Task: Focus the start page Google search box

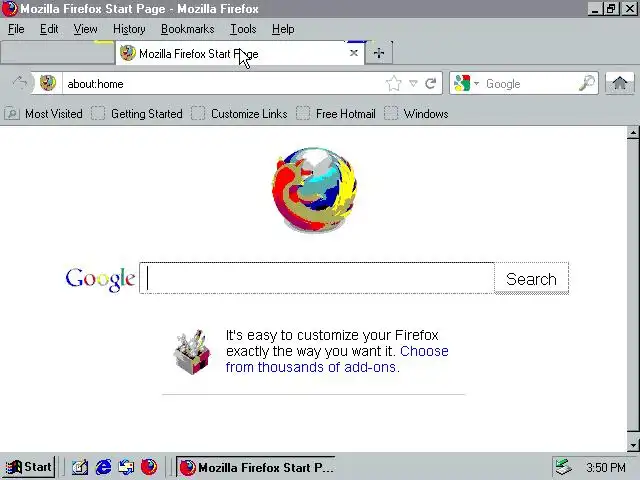Action: point(317,278)
